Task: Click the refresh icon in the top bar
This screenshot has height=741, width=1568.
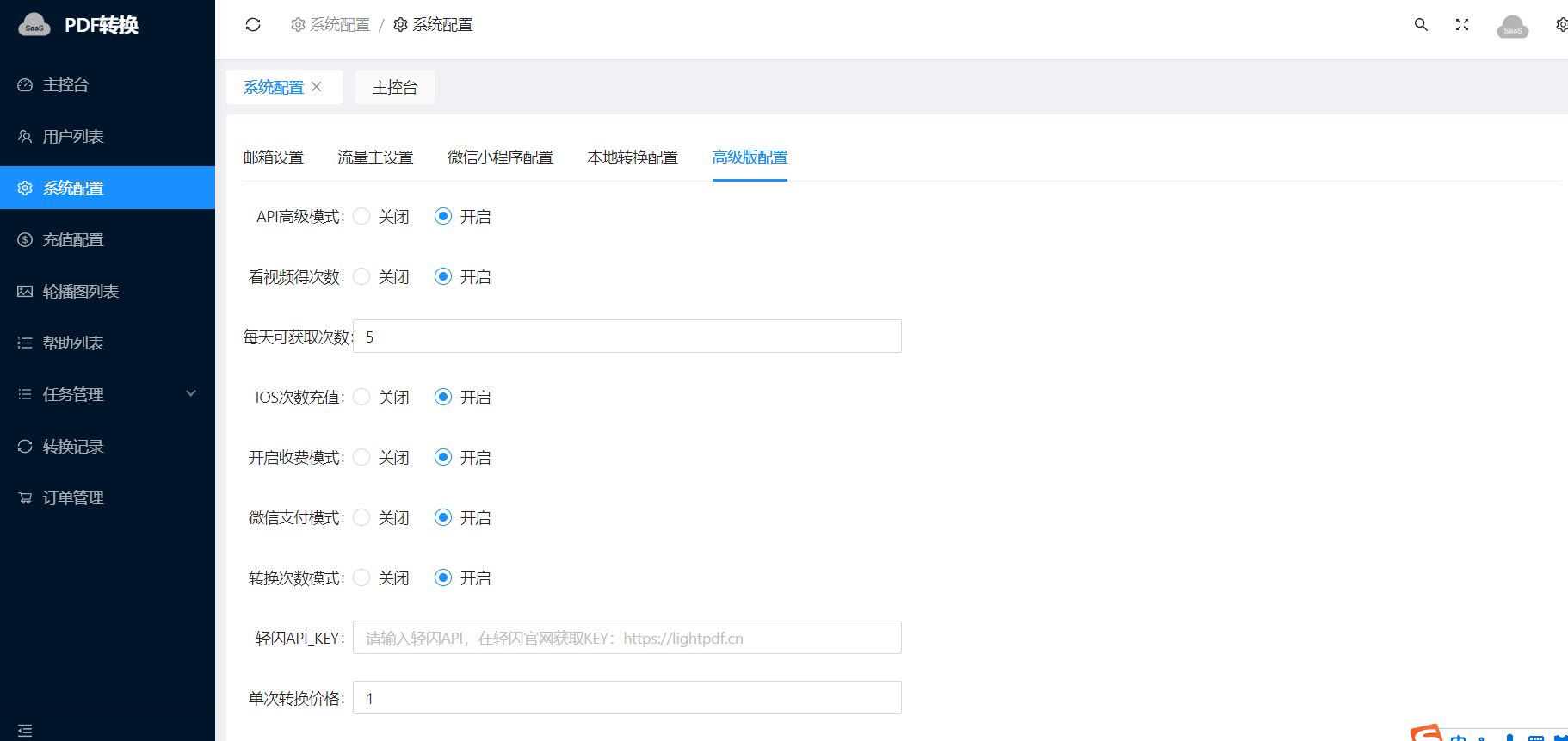Action: tap(253, 25)
